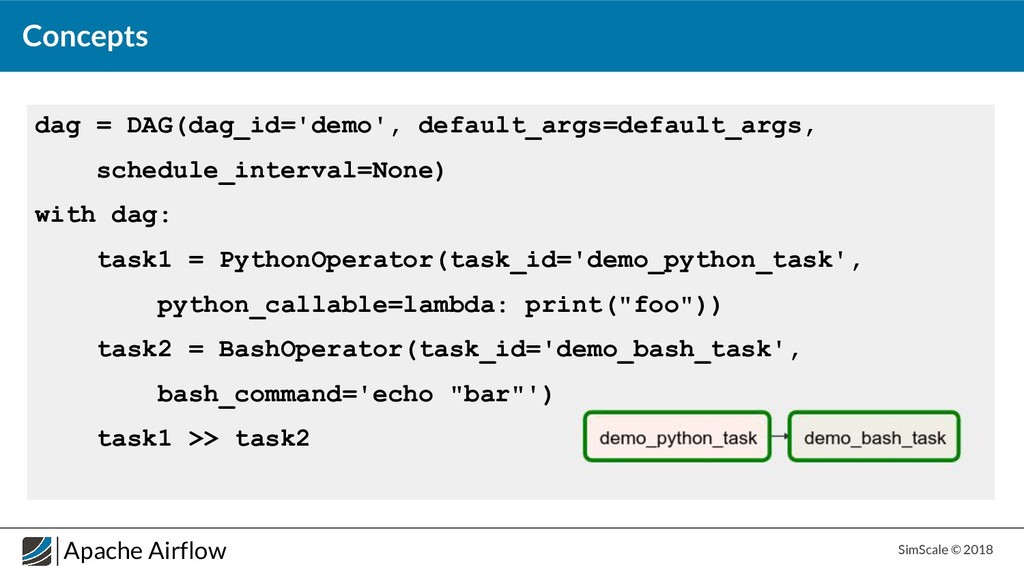
Task: Select the demo_bash_task node
Action: click(874, 437)
